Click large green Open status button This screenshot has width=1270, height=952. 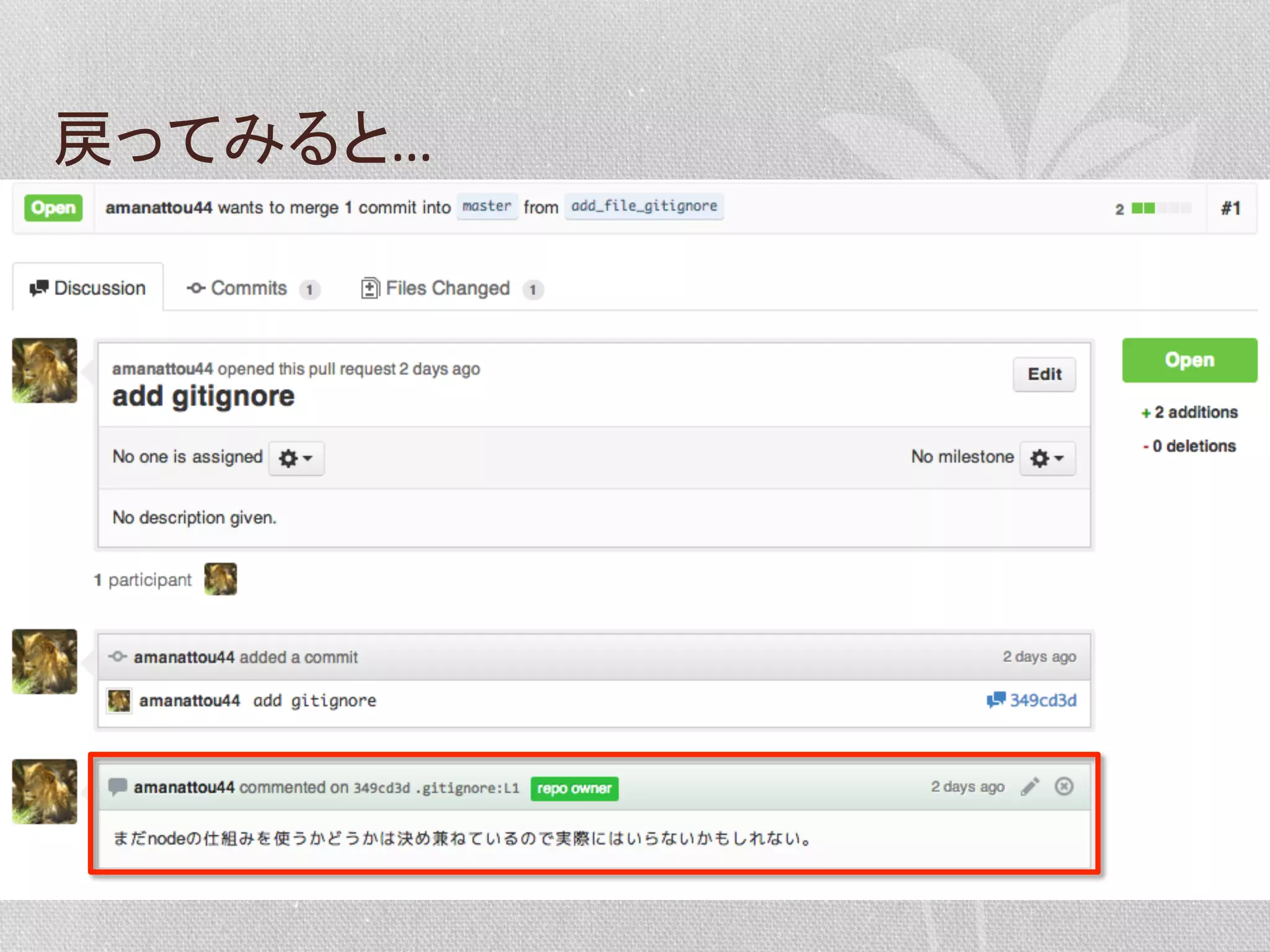click(x=1189, y=360)
